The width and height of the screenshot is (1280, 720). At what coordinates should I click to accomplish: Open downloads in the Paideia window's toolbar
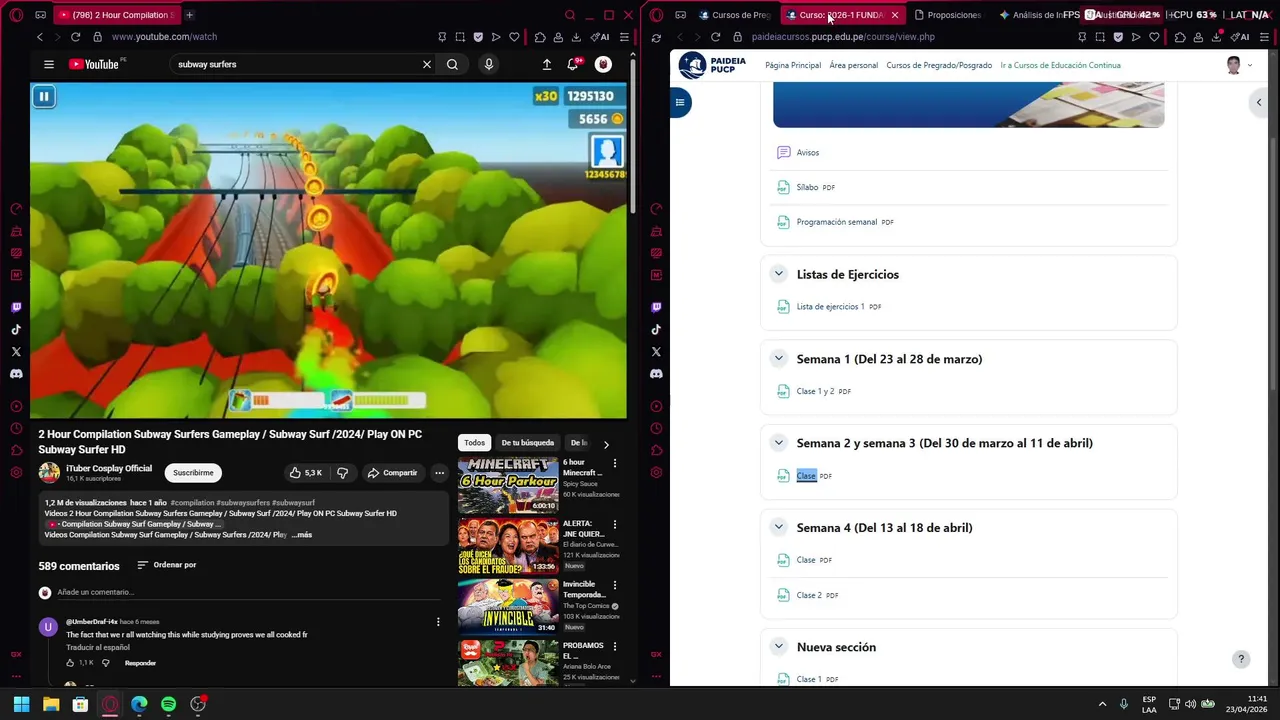1216,37
